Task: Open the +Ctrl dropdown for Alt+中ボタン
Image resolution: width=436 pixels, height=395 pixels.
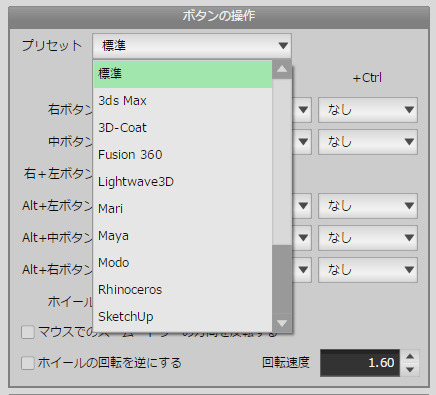Action: tap(368, 238)
